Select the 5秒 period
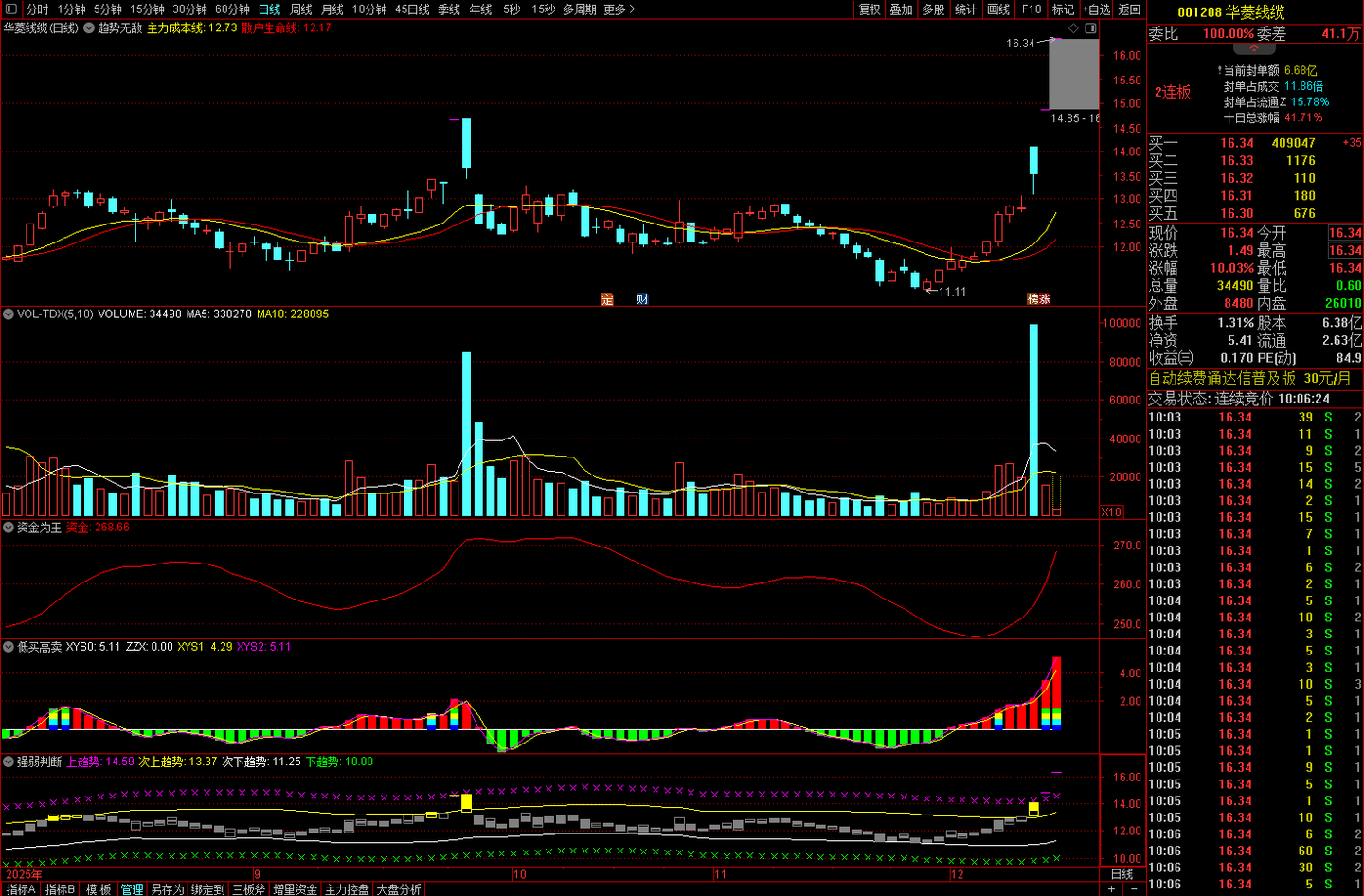This screenshot has height=896, width=1364. tap(511, 9)
